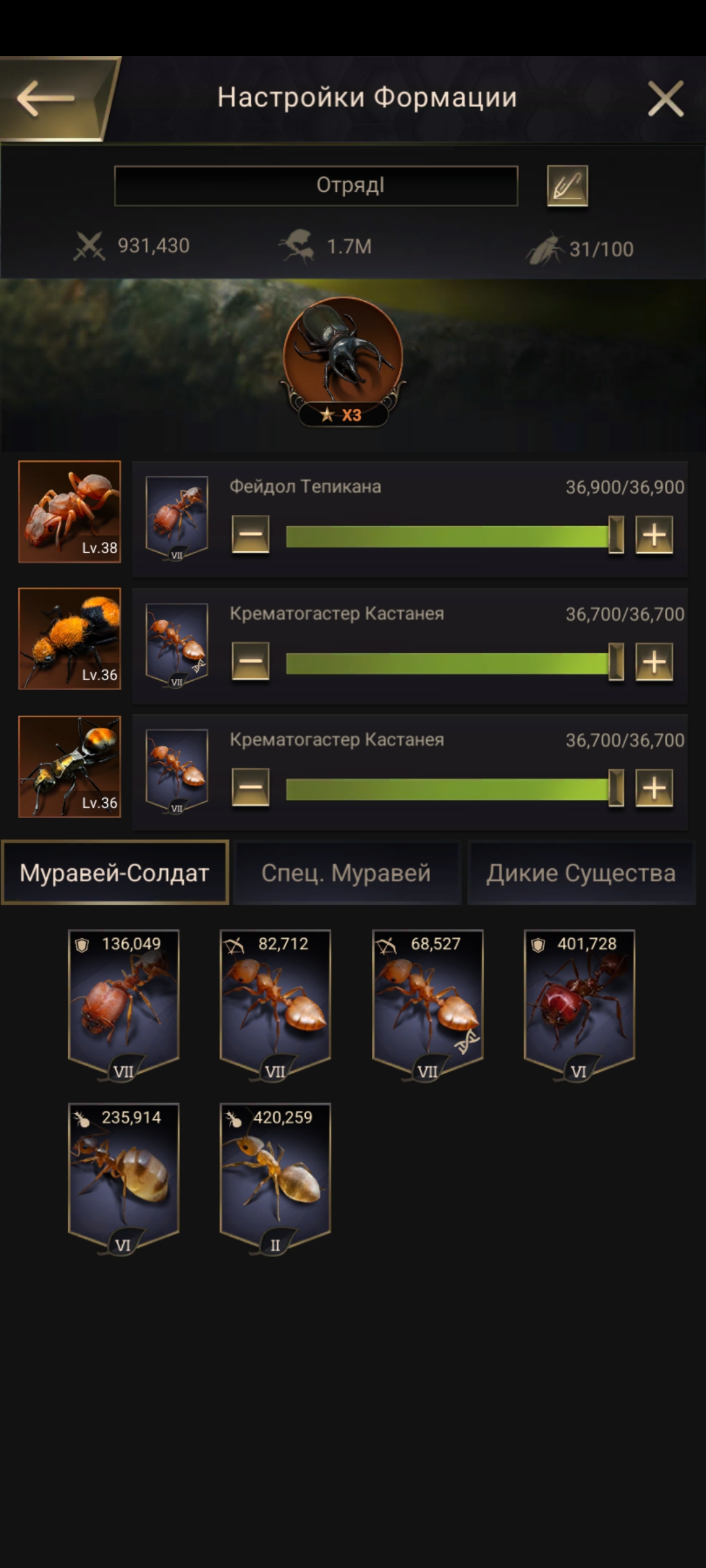Select the Муравей-Солдат tab
706x1568 pixels.
click(x=115, y=873)
